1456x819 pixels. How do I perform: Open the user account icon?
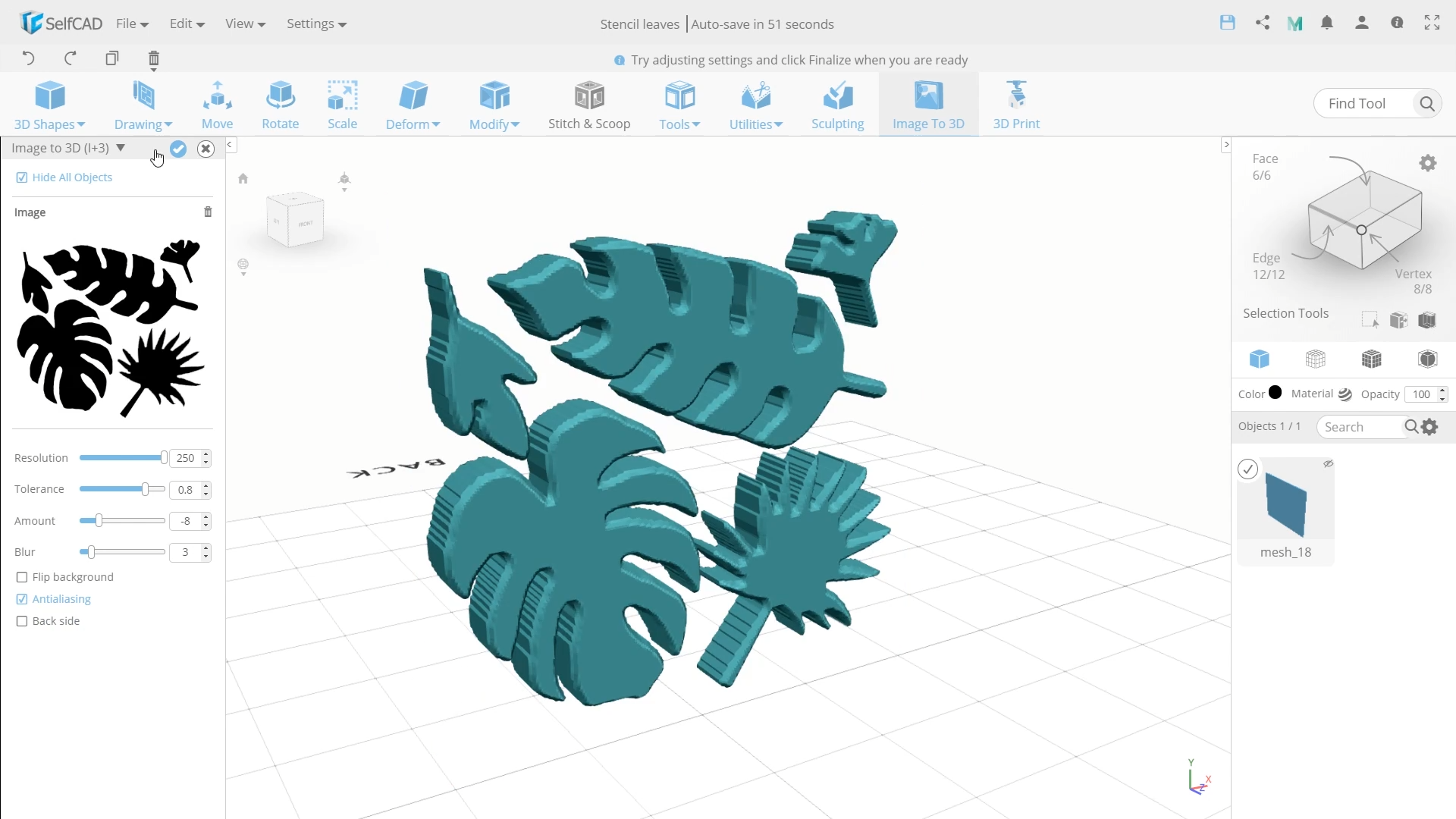[x=1362, y=23]
